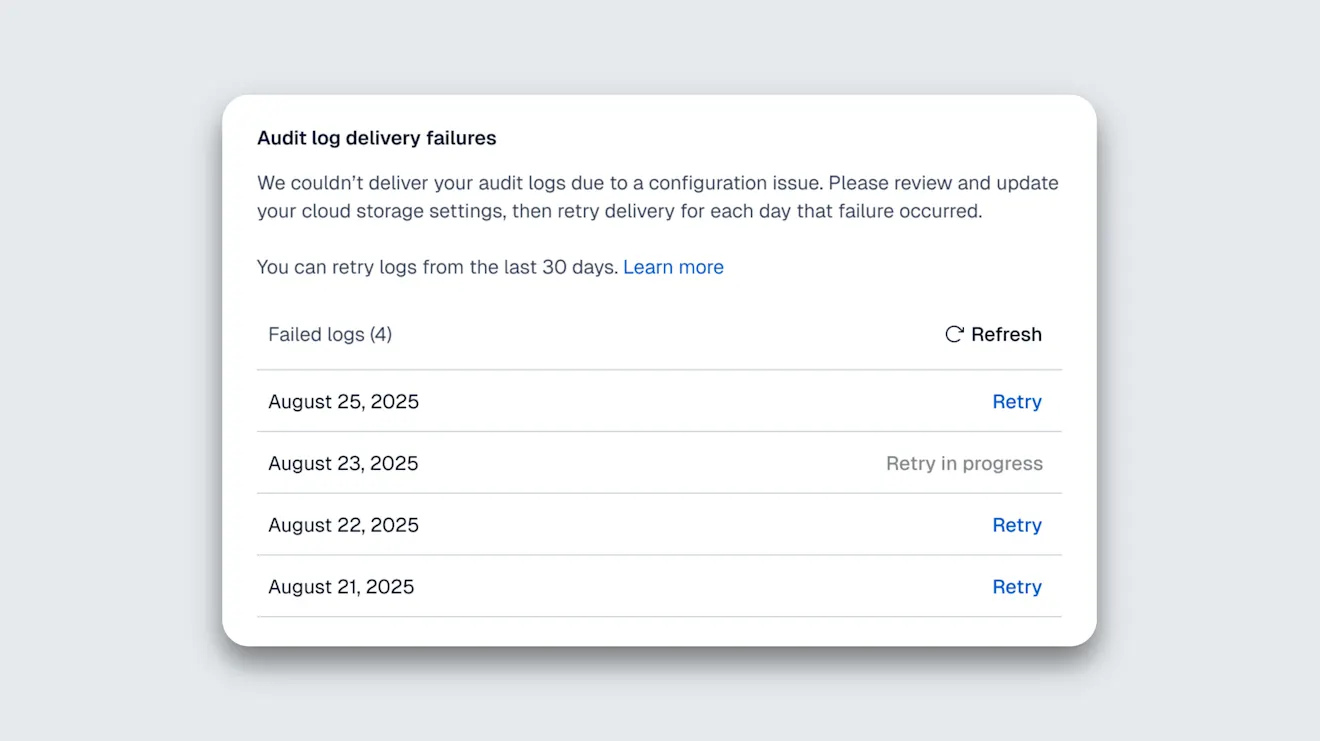Retry delivery for August 21, 2025
Screen dimensions: 1320x741
point(1017,587)
